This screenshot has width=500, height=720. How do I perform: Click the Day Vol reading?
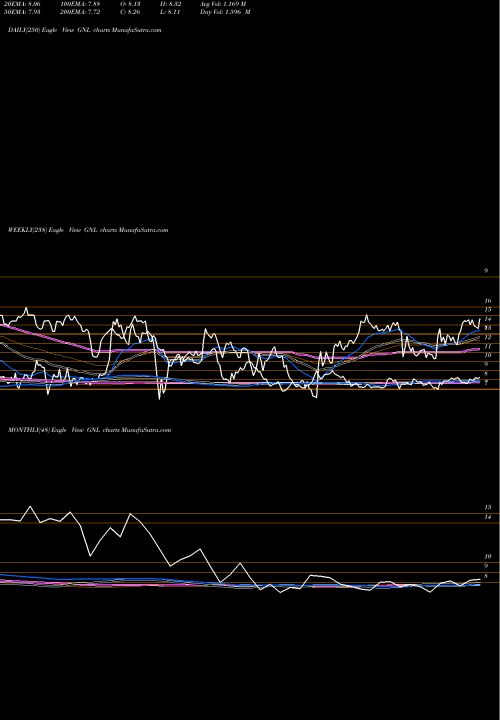(225, 12)
